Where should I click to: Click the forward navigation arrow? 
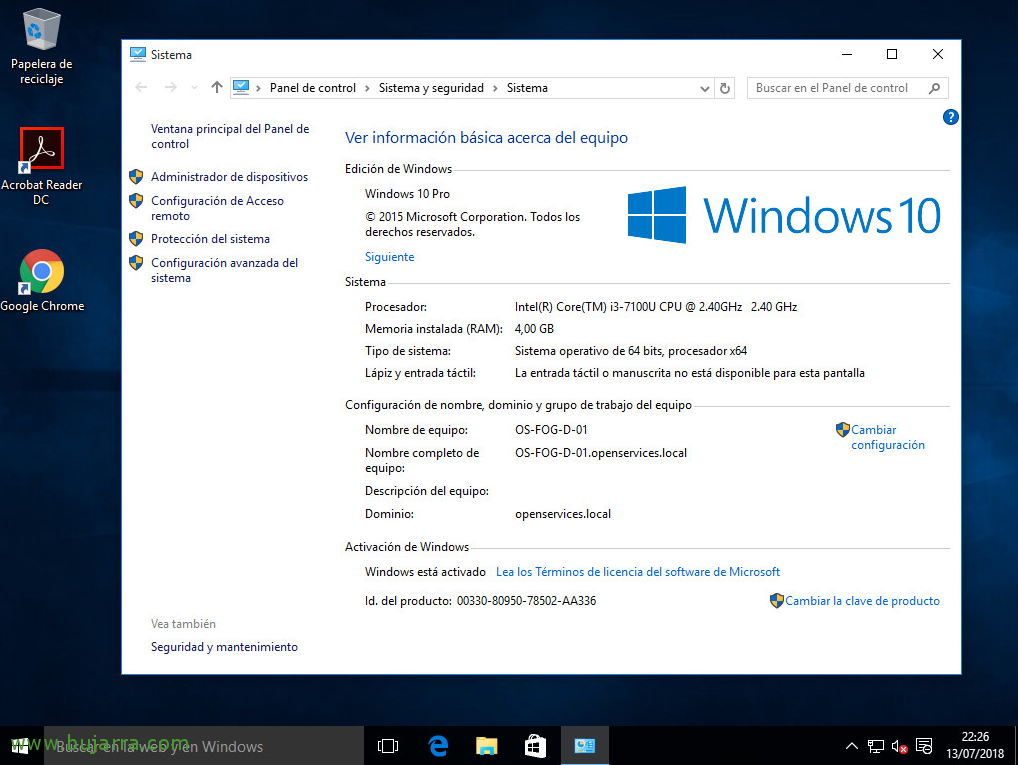pos(170,87)
